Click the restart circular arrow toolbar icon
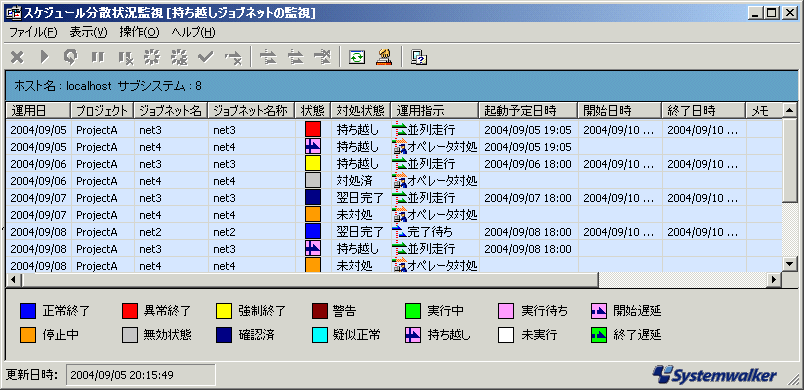Screen dimensions: 804x390 70,57
